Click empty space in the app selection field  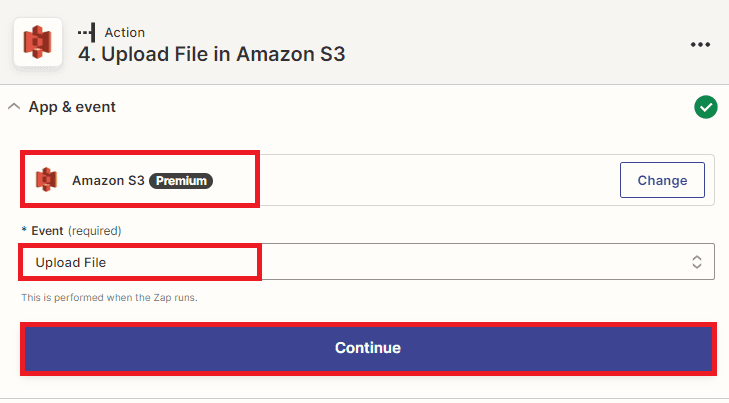click(420, 180)
